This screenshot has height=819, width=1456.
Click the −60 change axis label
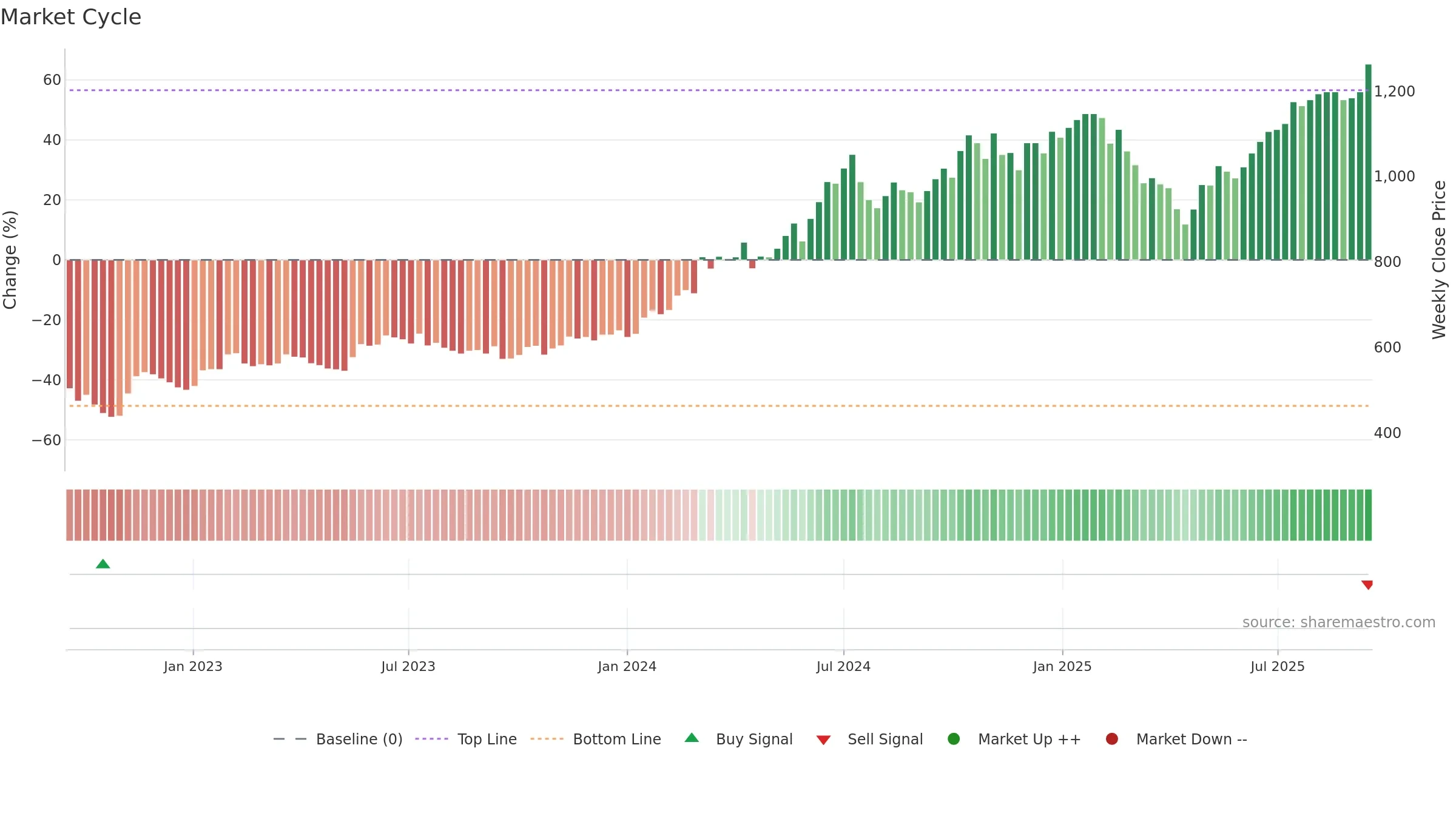tap(47, 440)
